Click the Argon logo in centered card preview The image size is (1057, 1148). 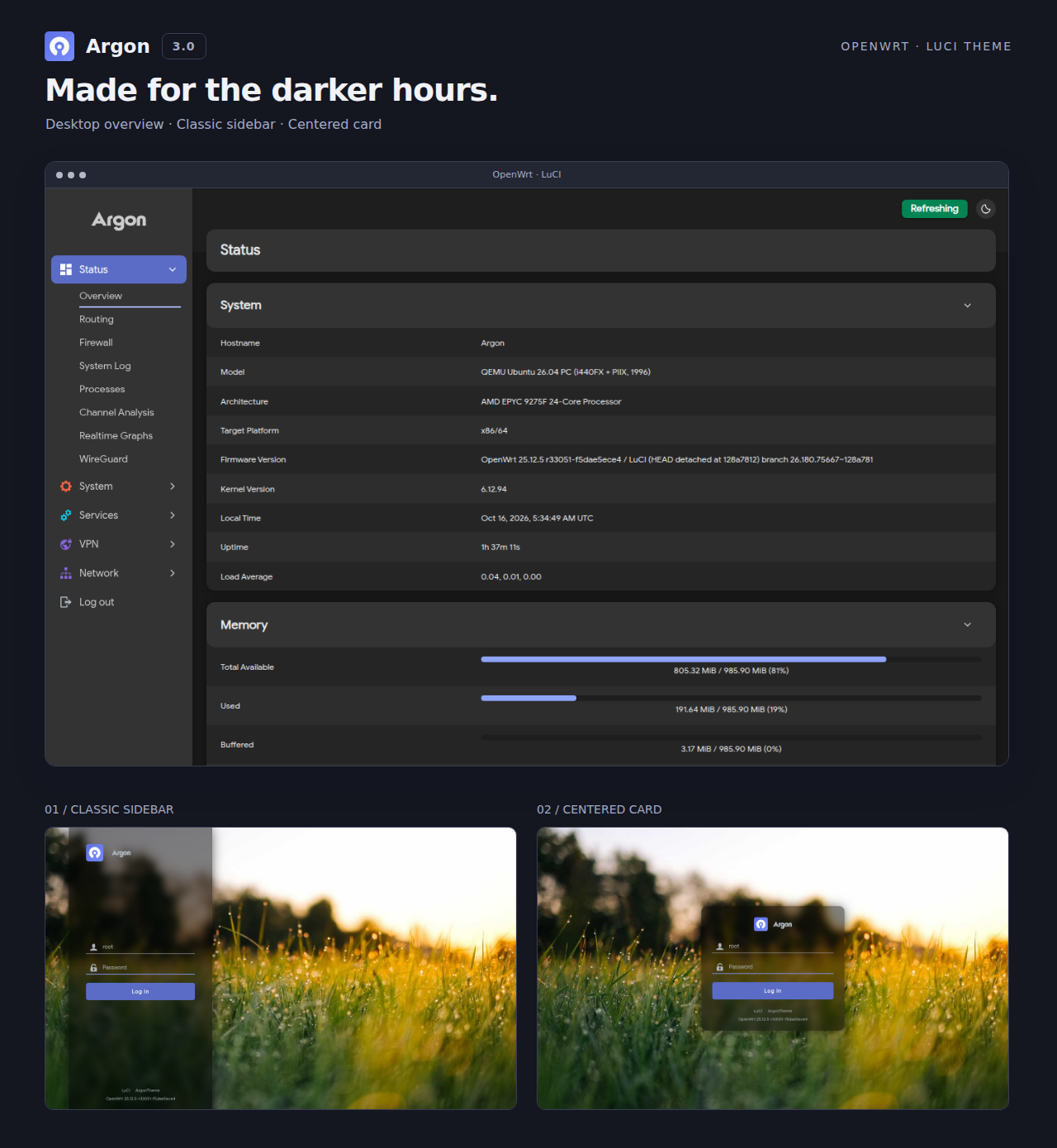[761, 924]
